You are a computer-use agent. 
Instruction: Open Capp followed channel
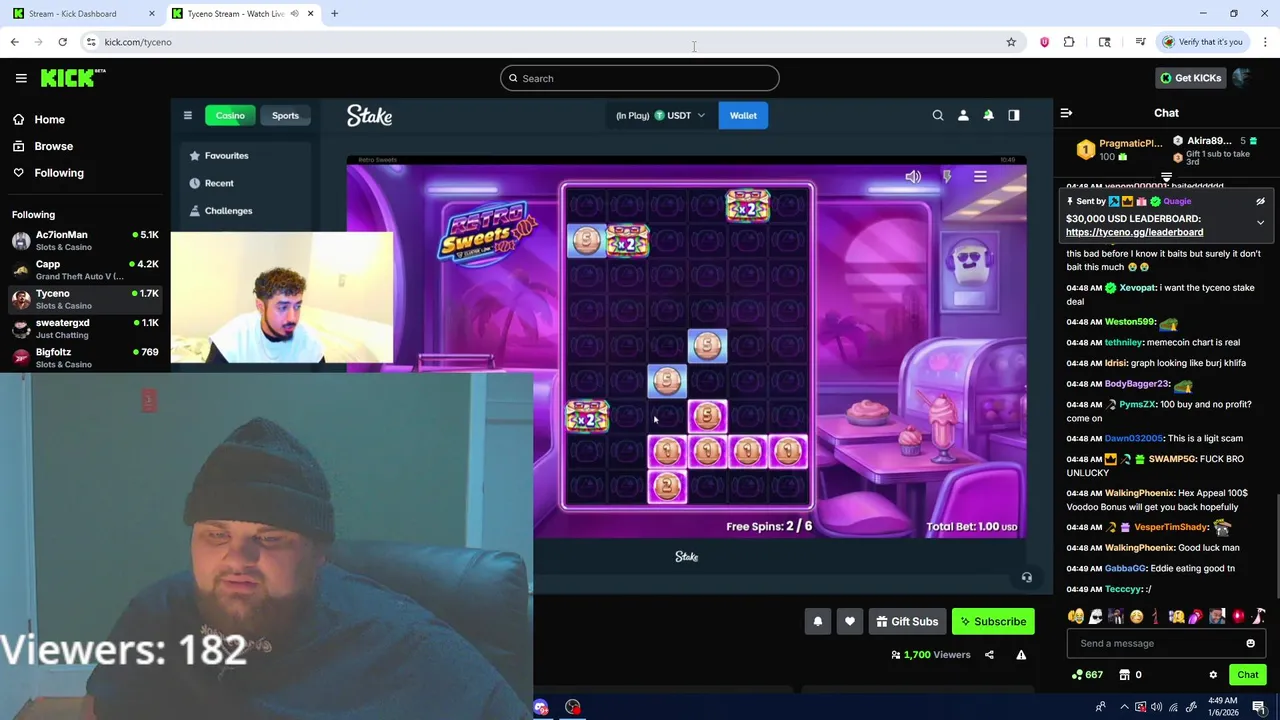tap(85, 270)
